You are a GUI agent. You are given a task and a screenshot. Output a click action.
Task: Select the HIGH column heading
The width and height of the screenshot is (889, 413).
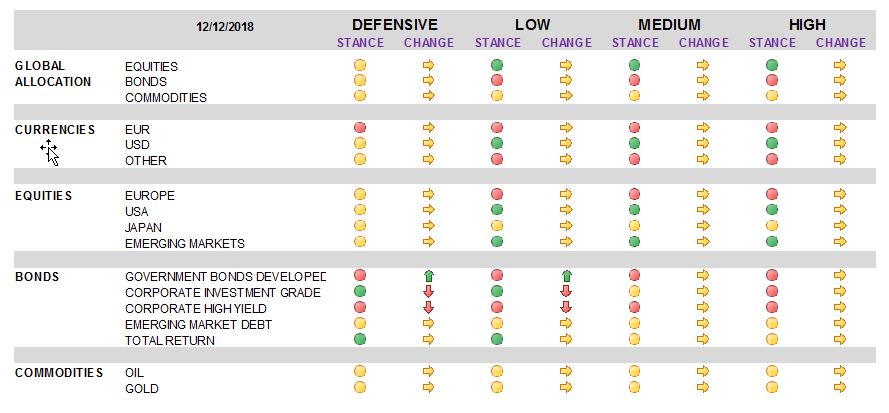(807, 25)
